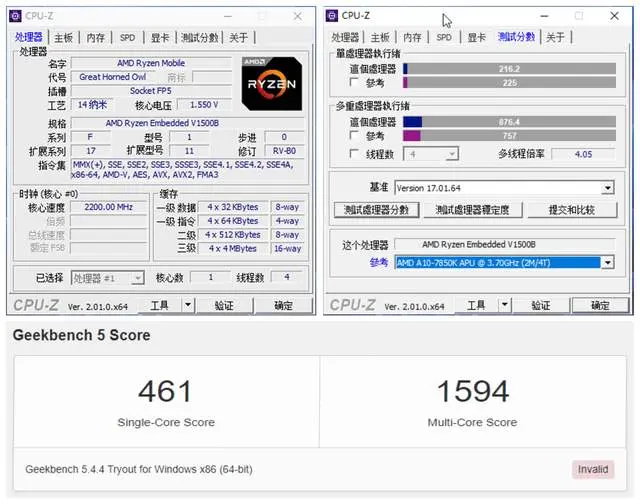Click 线程数 value 4 in left window
The image size is (640, 504).
click(x=287, y=278)
